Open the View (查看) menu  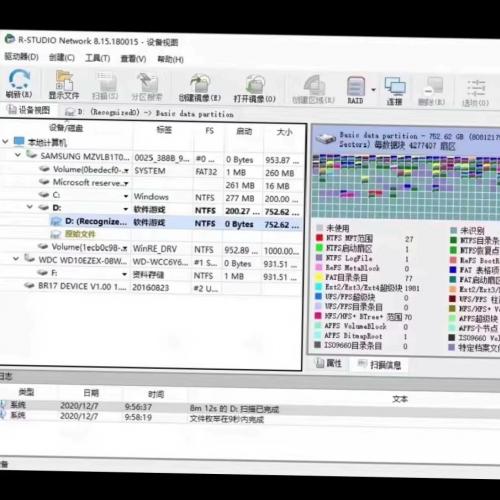click(133, 59)
